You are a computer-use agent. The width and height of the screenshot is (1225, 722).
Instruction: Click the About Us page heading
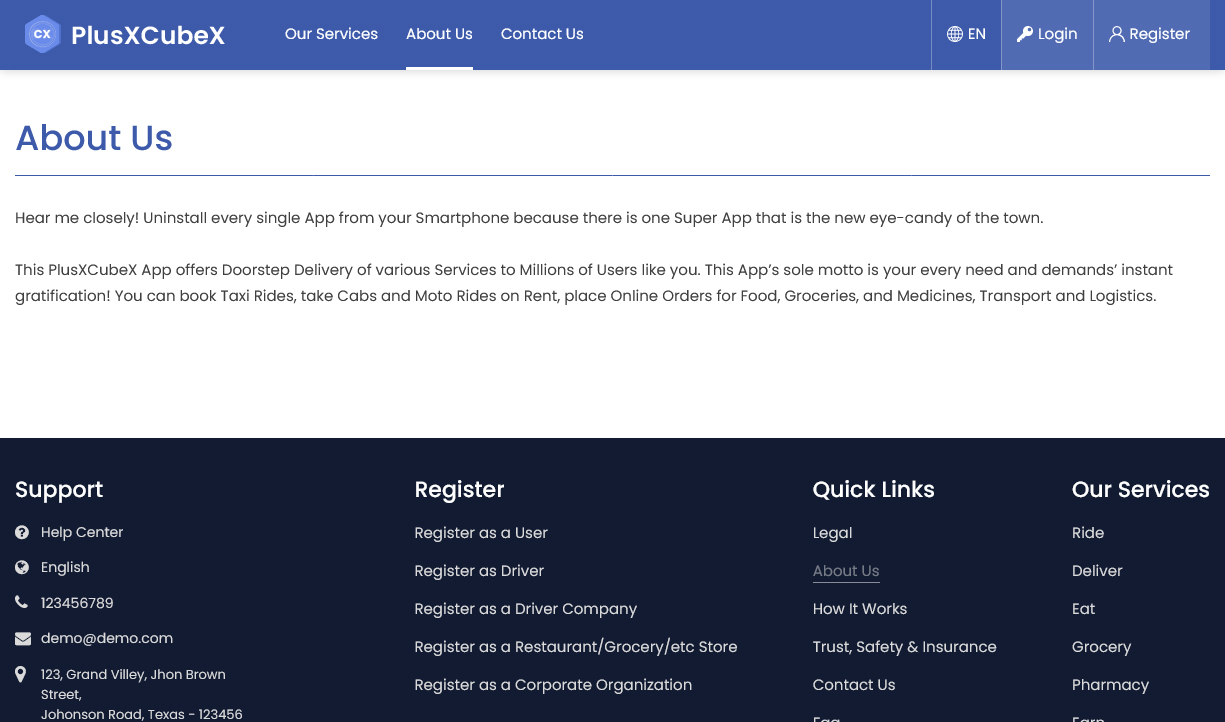(x=94, y=138)
